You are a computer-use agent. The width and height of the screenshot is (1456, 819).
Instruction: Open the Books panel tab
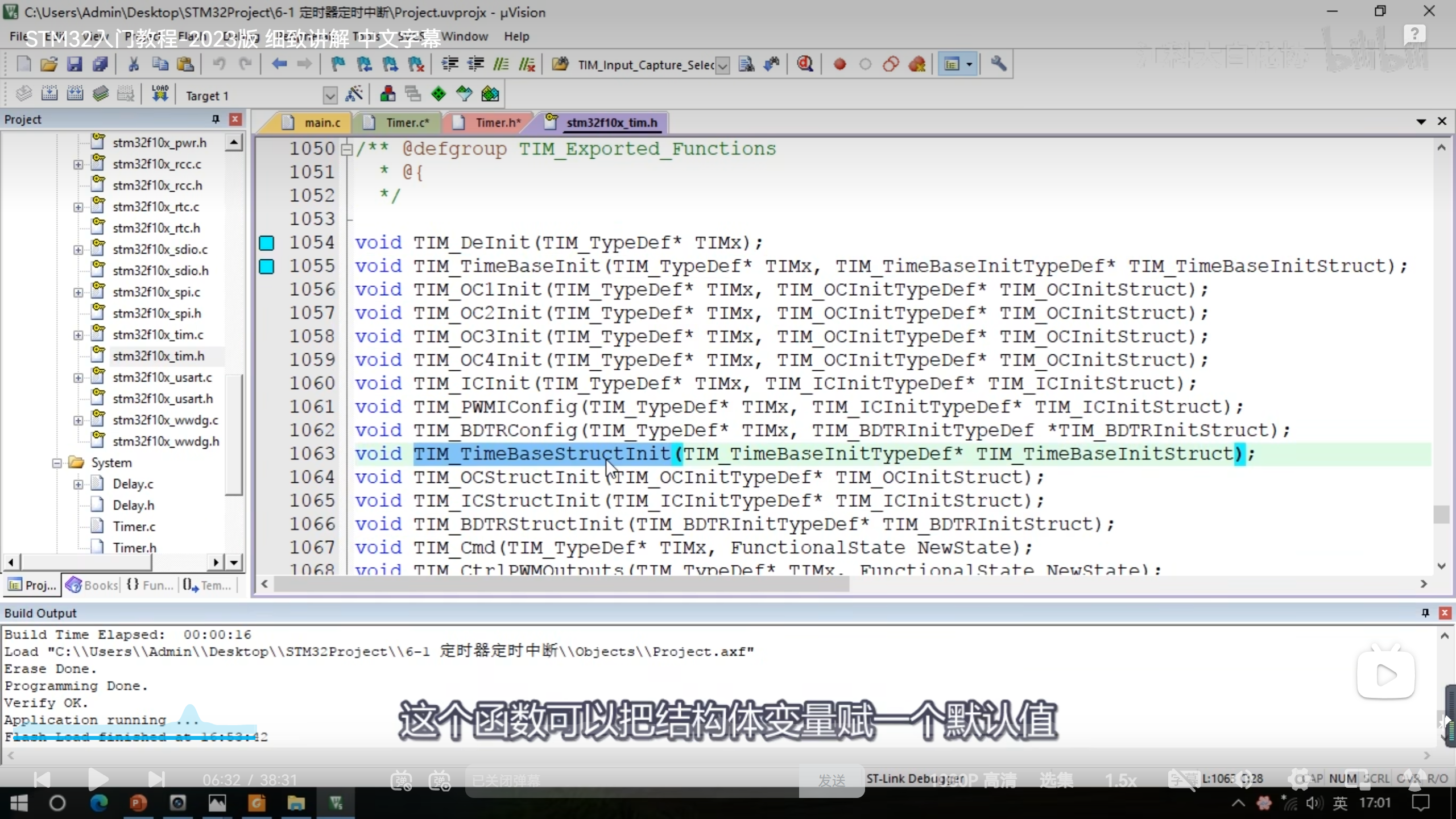(x=93, y=585)
